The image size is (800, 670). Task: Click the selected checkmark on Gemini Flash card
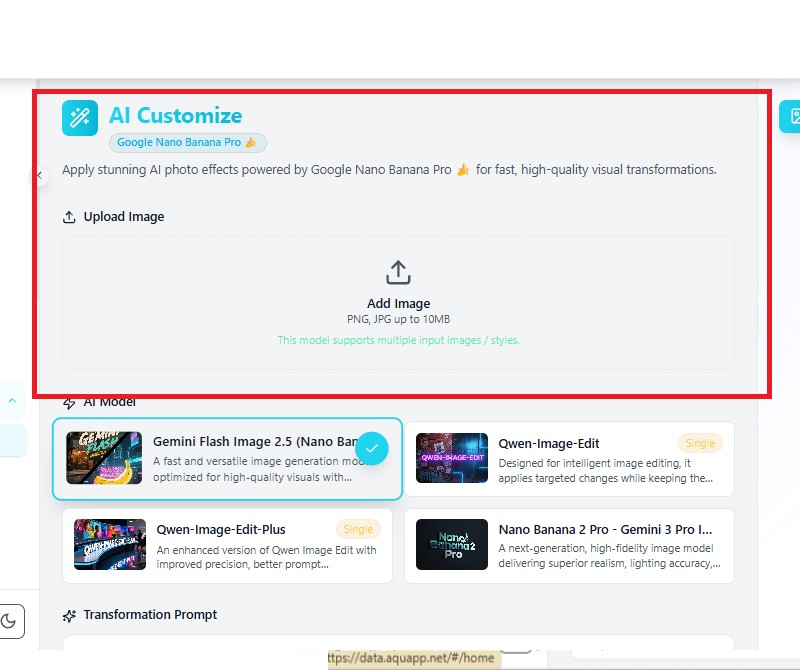coord(372,449)
